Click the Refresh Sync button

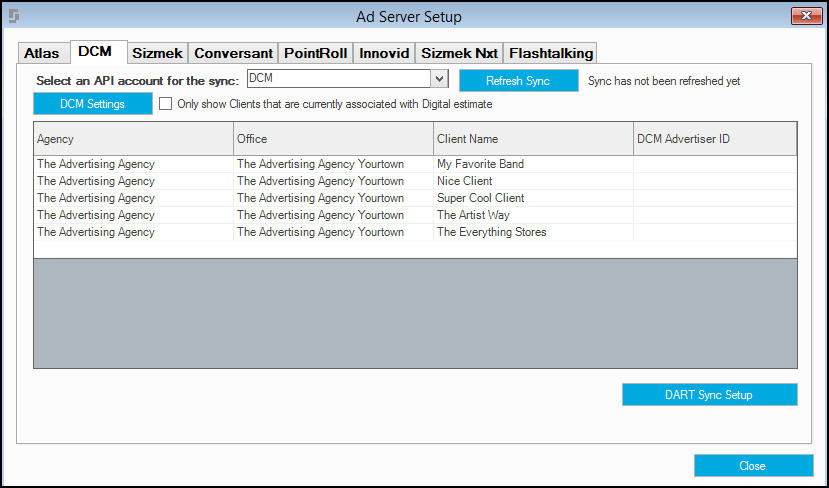pyautogui.click(x=519, y=81)
